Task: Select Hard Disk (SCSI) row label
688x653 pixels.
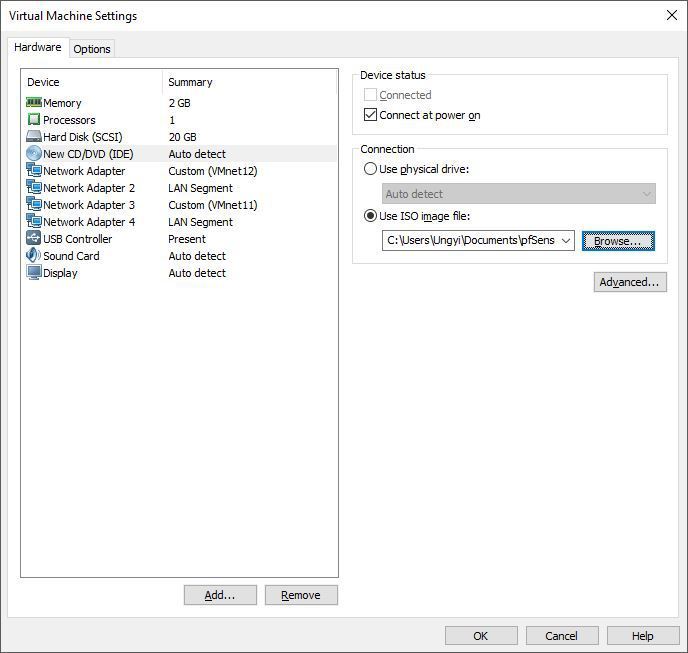Action: tap(83, 137)
